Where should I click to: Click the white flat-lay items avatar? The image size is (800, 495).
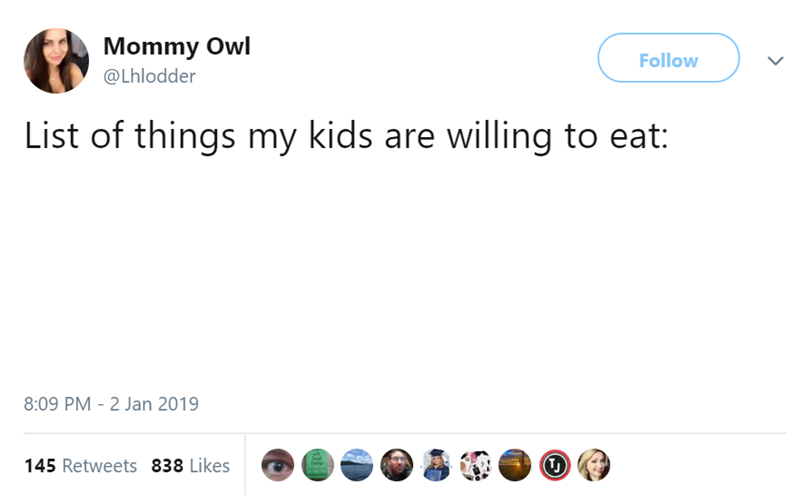point(475,465)
